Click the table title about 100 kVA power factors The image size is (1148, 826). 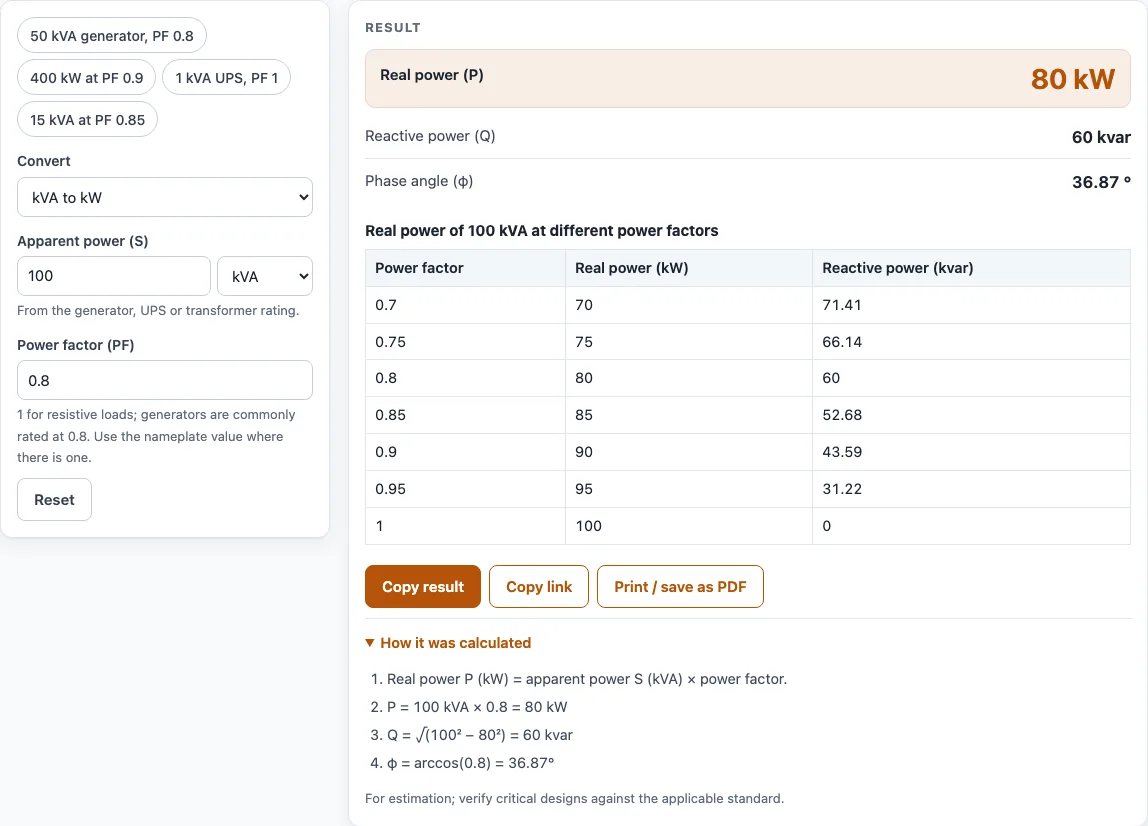pos(542,231)
